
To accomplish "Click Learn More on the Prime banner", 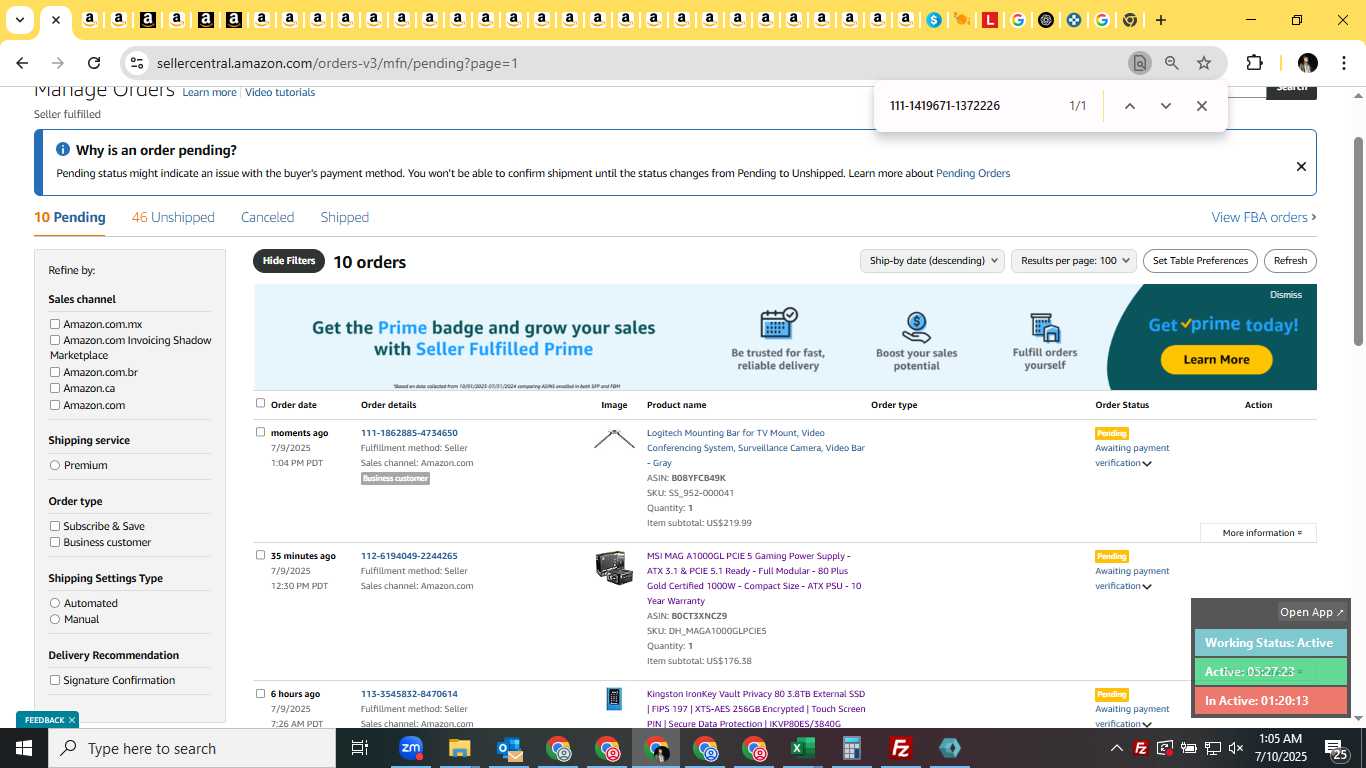I will click(1216, 360).
